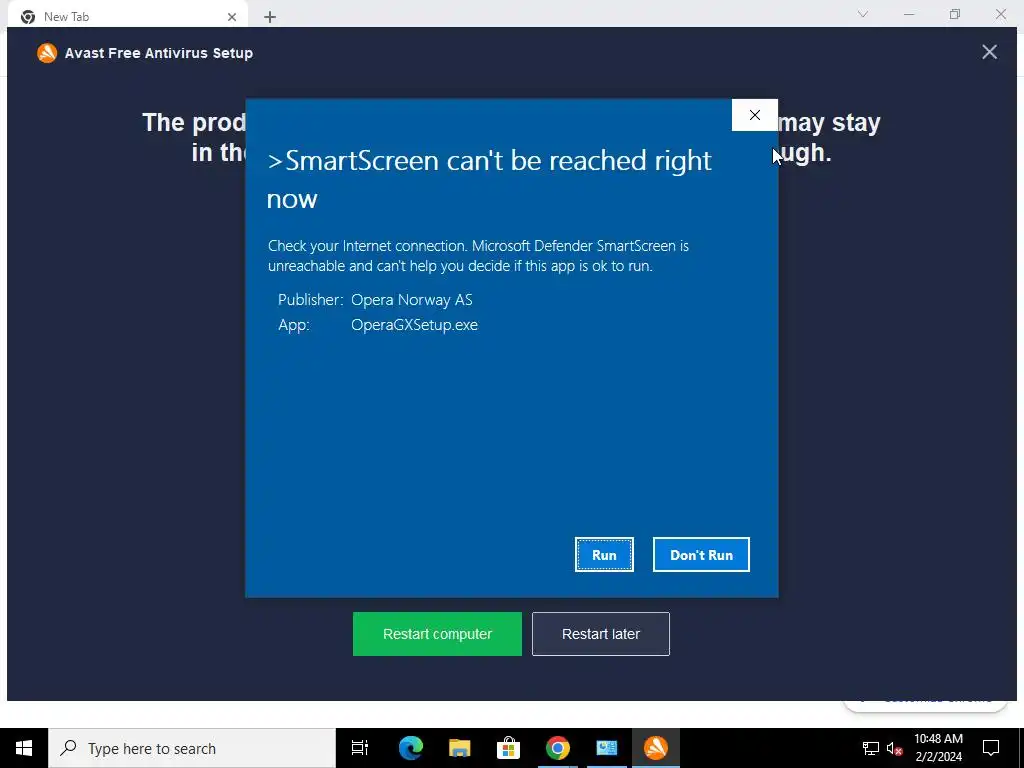Open the clock showing 10:48 AM

(938, 748)
